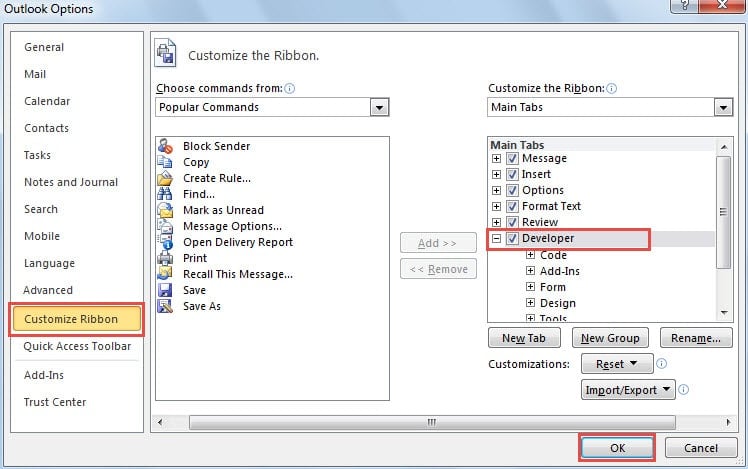Expand the Add-Ins group under Developer

(x=530, y=271)
